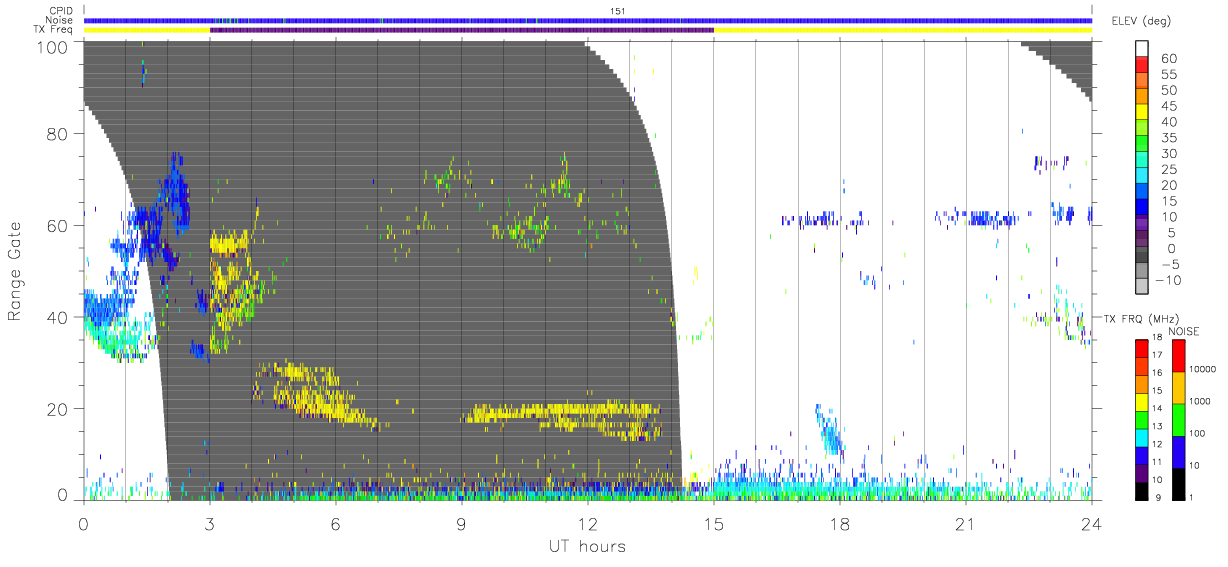Click the orange segment of the NOISE colorbar
The image size is (1228, 567).
[1178, 387]
